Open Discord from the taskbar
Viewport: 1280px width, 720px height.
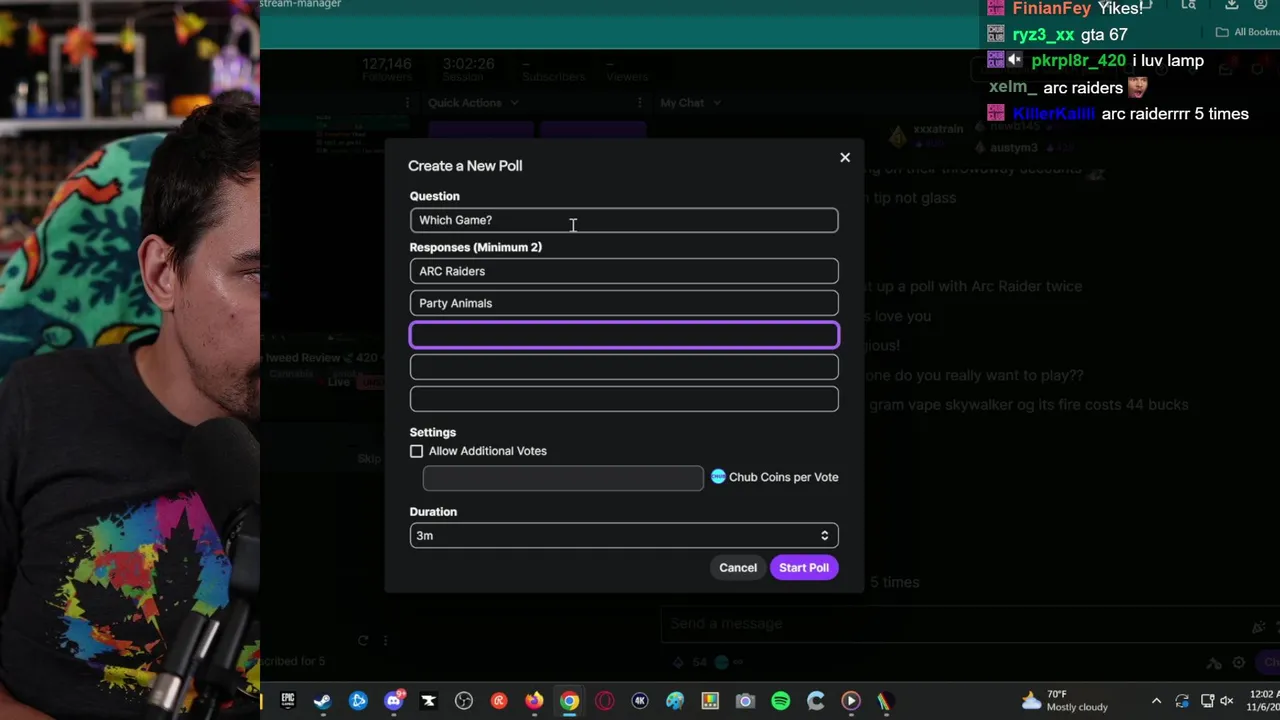point(394,701)
